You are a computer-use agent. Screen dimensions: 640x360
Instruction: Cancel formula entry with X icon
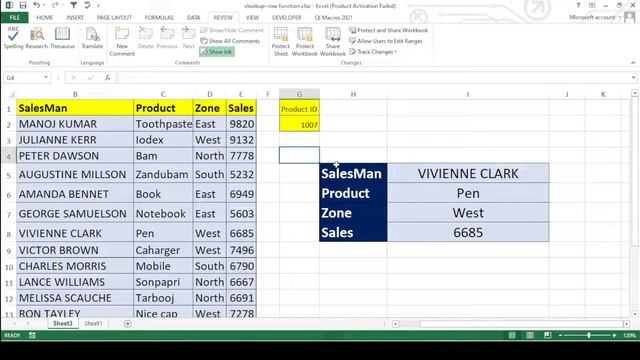point(74,78)
